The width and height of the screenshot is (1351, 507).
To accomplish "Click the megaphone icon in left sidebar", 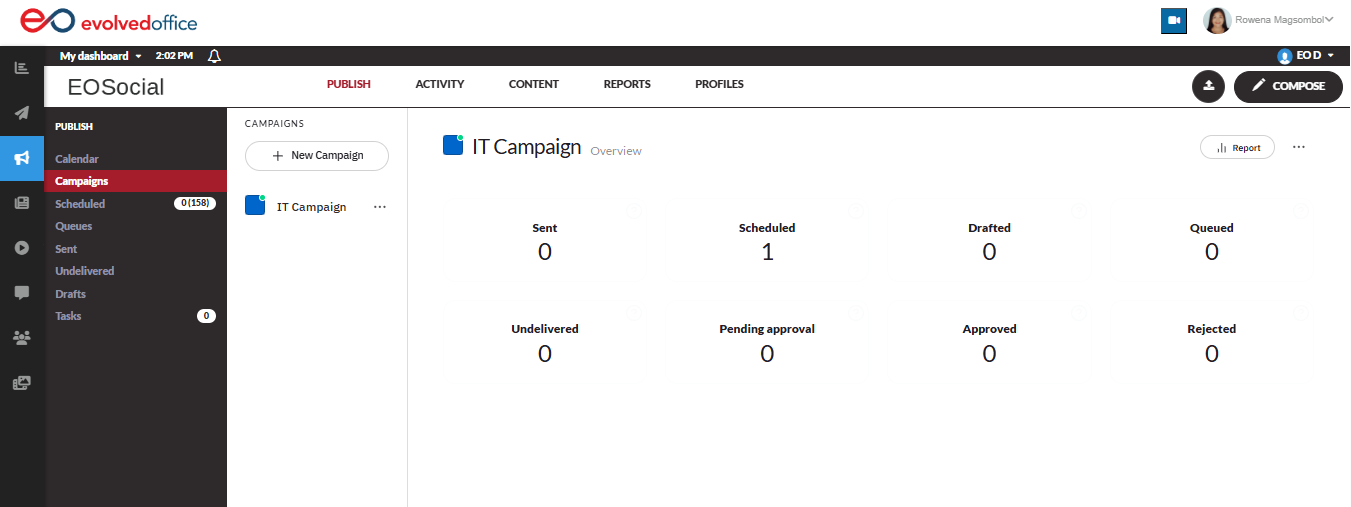I will [21, 158].
